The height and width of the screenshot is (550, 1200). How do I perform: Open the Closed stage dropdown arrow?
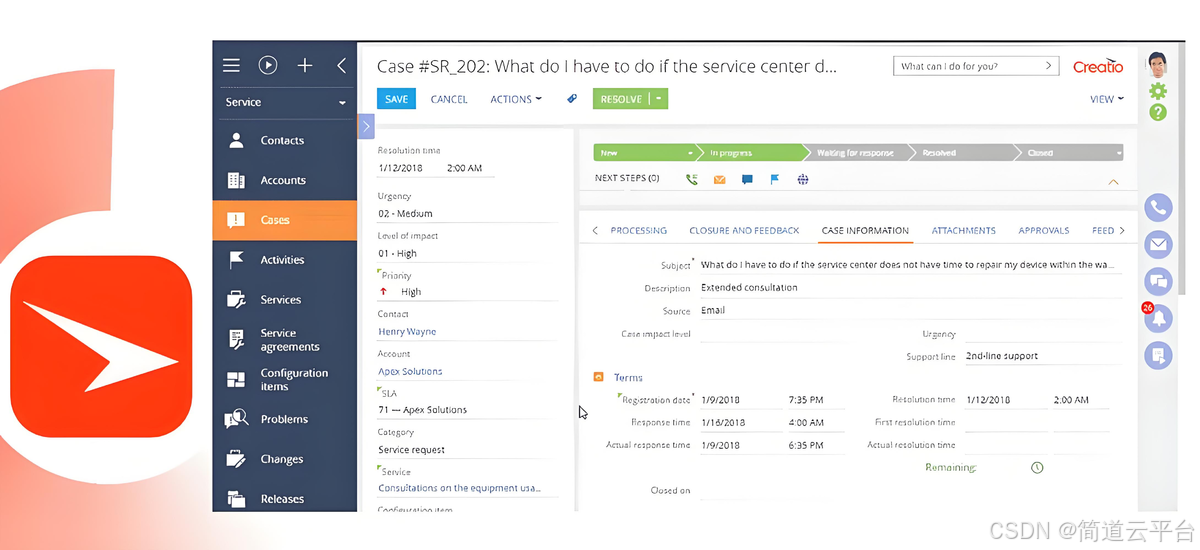1118,153
